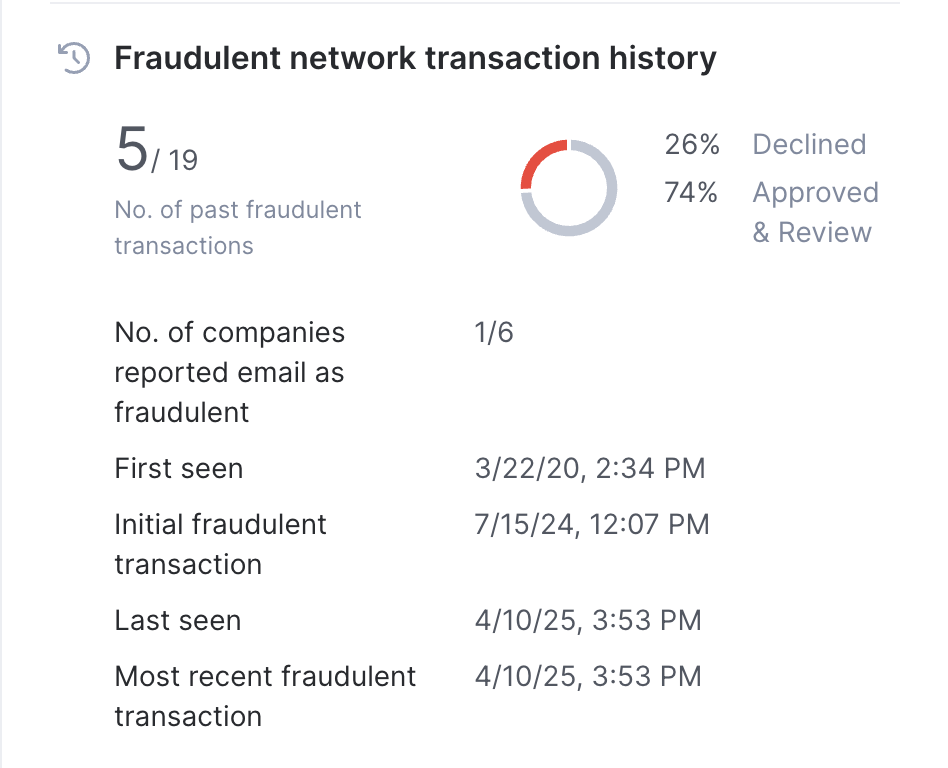This screenshot has width=948, height=768.
Task: Click the 26% percentage value
Action: coord(692,145)
